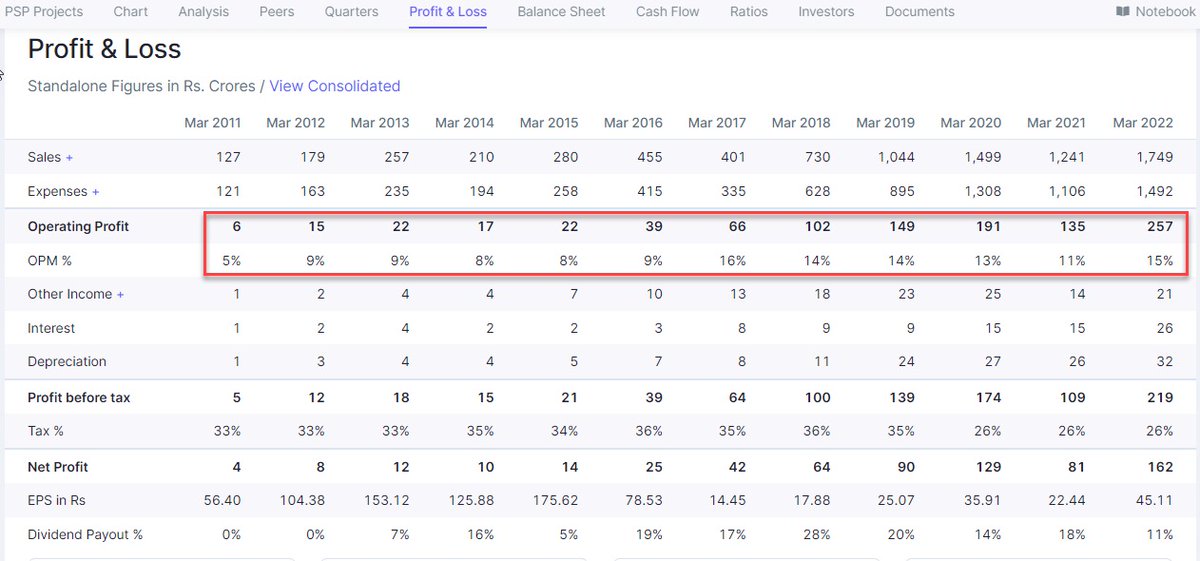Viewport: 1200px width, 561px height.
Task: Click Operating Profit value 257
Action: click(1160, 227)
